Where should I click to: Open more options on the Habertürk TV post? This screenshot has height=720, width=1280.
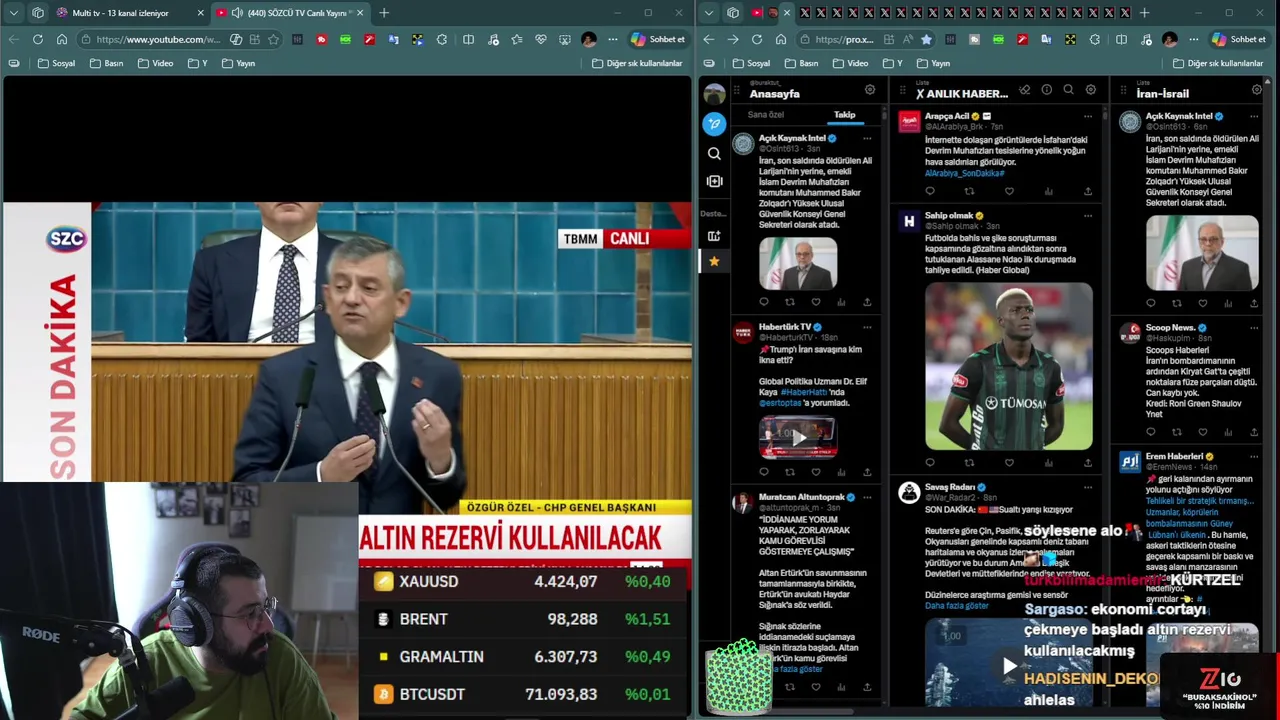[867, 327]
